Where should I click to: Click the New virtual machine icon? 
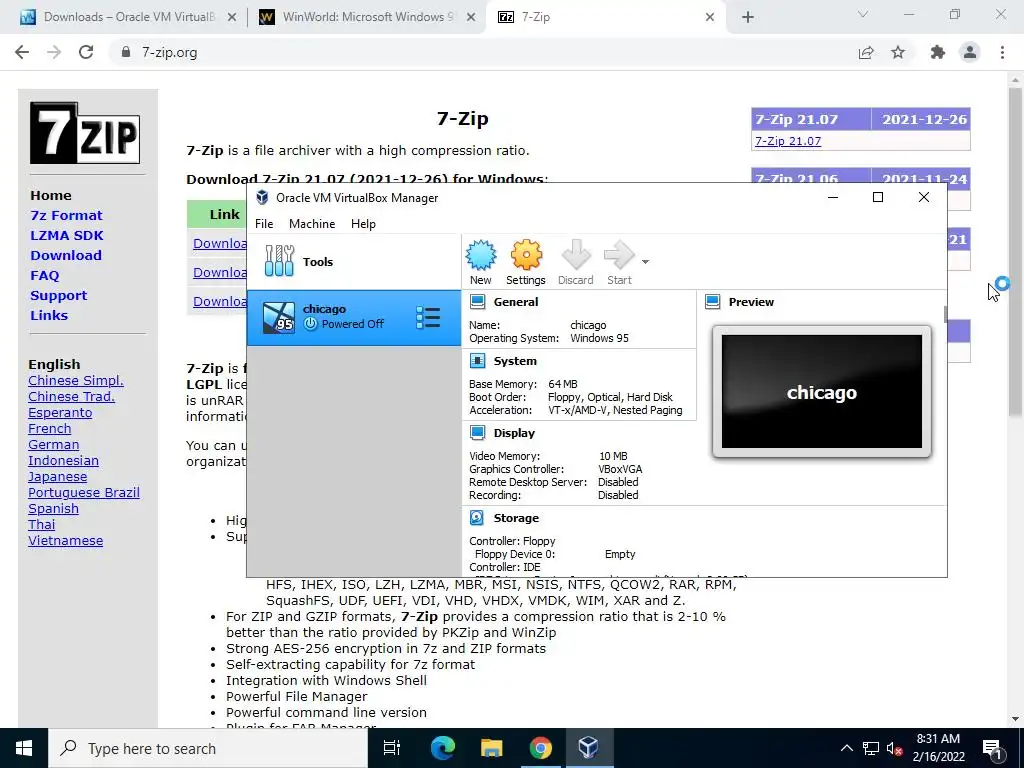click(x=481, y=255)
